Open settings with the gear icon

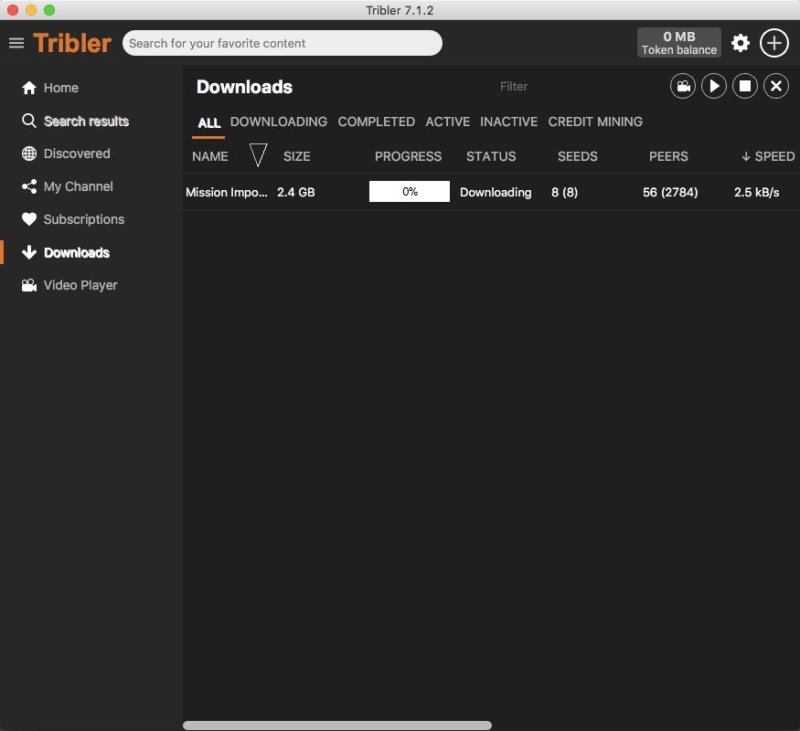tap(740, 43)
